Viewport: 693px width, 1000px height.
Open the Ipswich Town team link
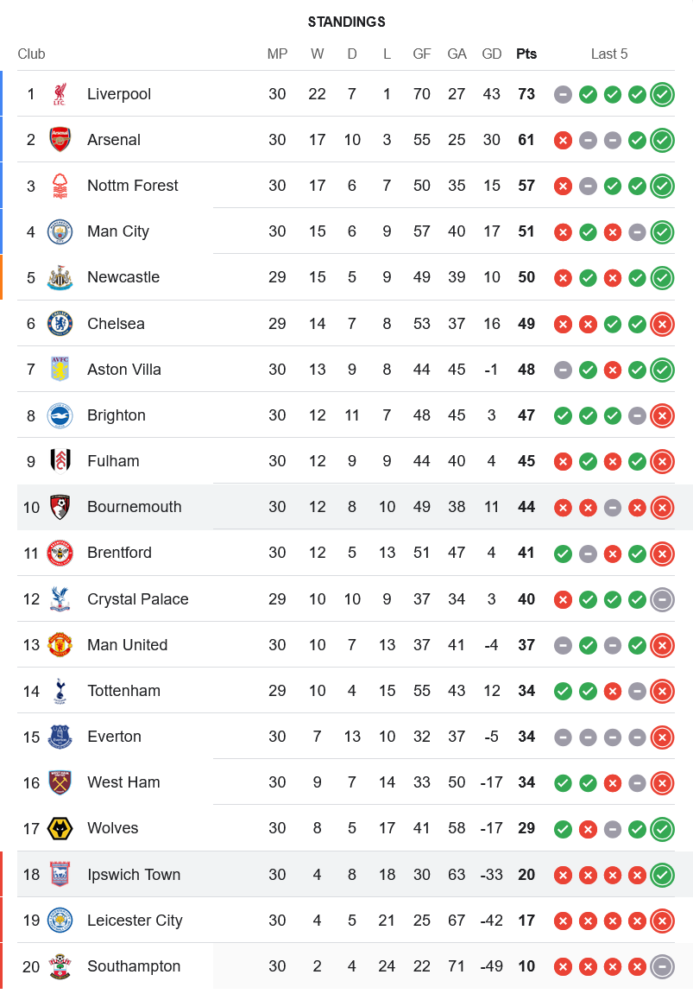(x=133, y=875)
